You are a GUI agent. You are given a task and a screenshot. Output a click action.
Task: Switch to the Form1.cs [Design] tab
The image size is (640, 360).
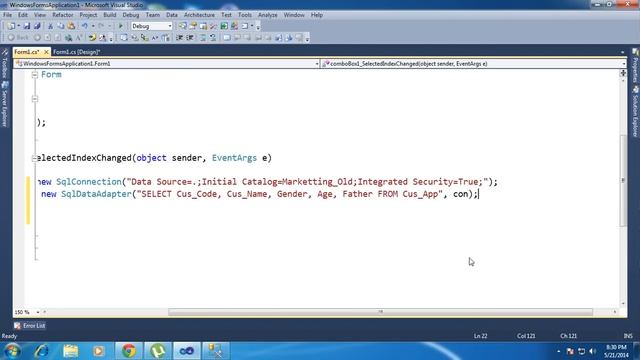77,52
